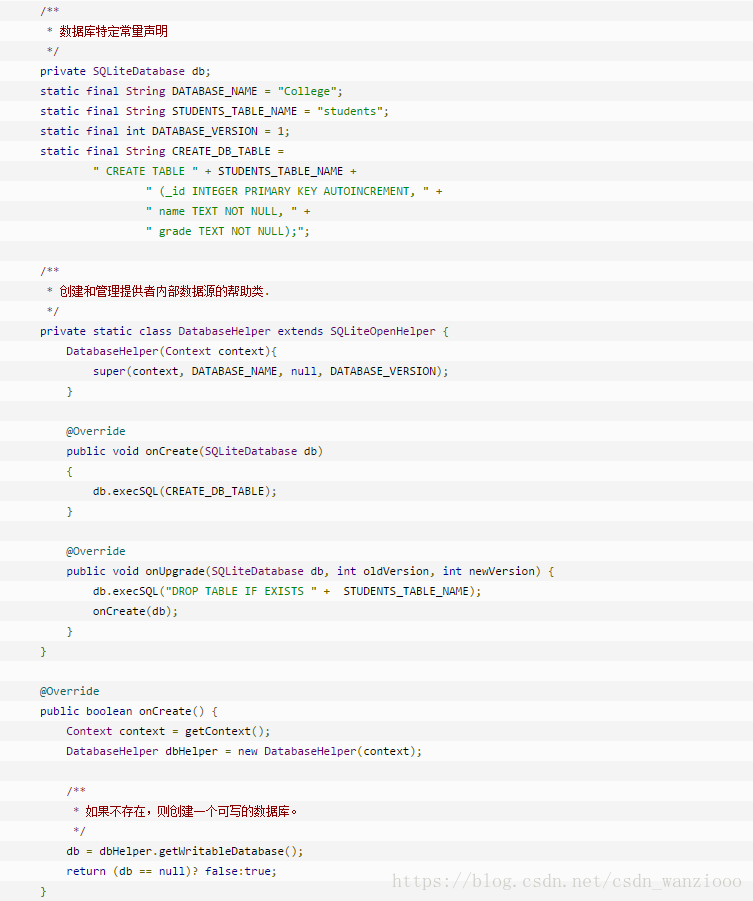
Task: Click the db = dbHelper.getWritableDatabase() line
Action: [x=185, y=852]
